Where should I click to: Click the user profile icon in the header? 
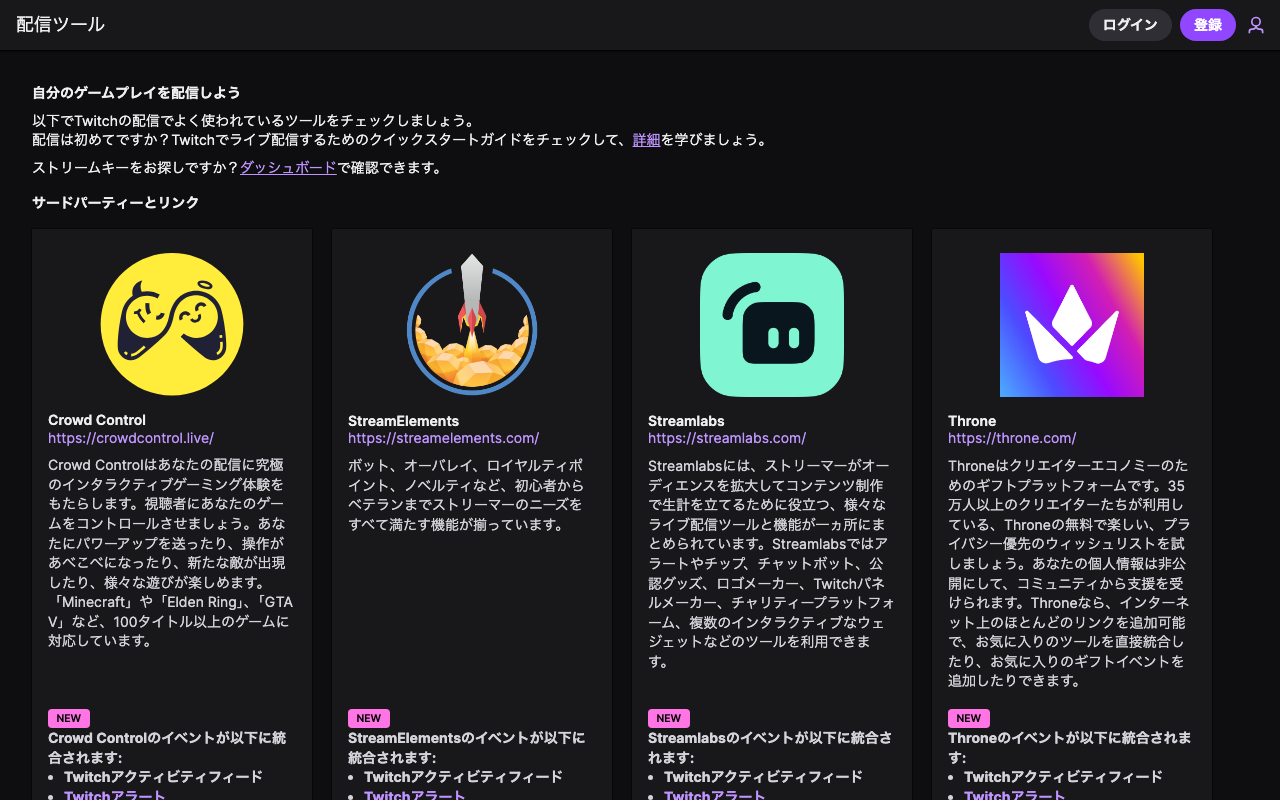[x=1256, y=25]
